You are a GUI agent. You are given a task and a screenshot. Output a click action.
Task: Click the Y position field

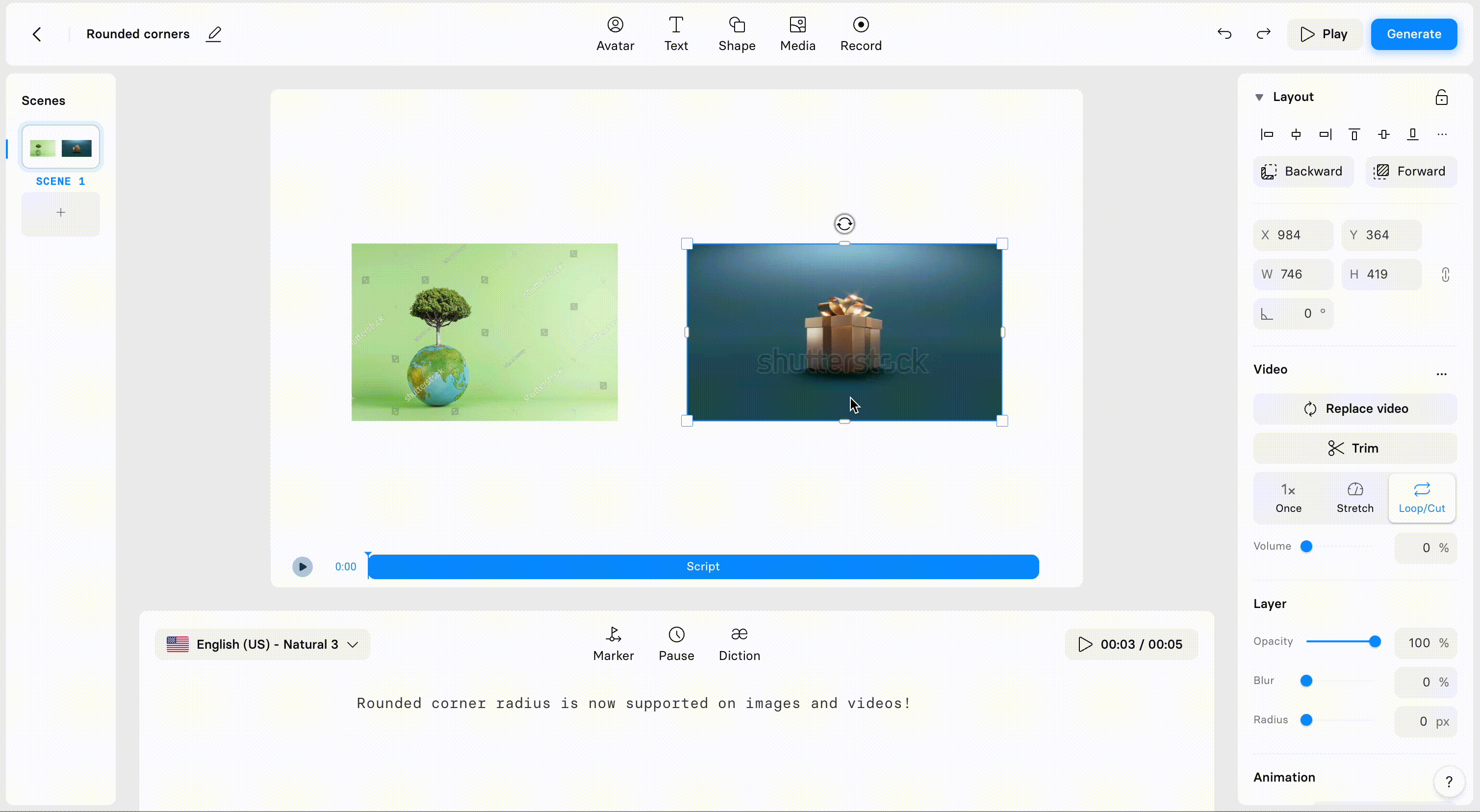(1381, 235)
